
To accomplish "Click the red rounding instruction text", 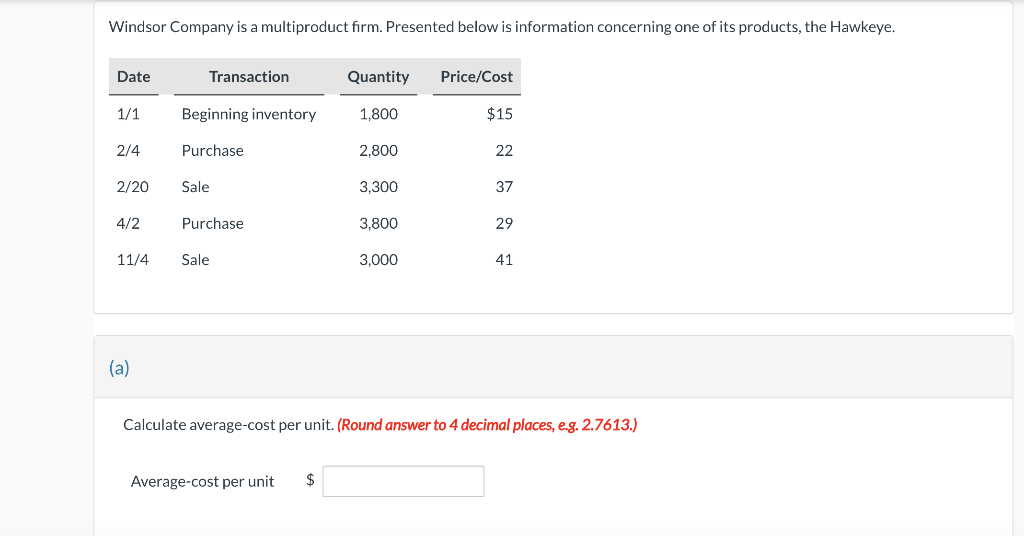I will pos(487,425).
